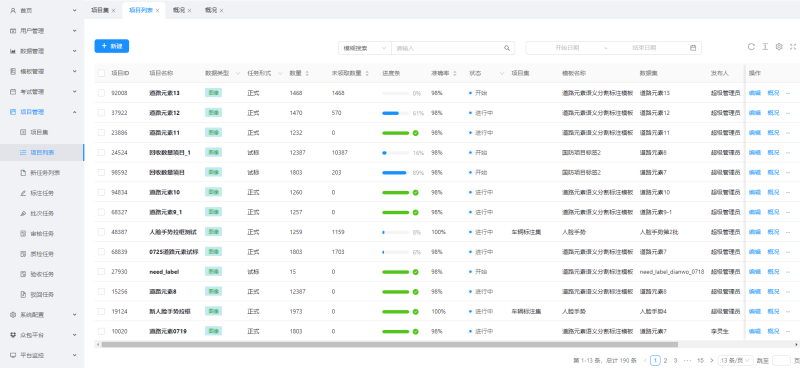
Task: Open more actions for project 24524
Action: (788, 153)
